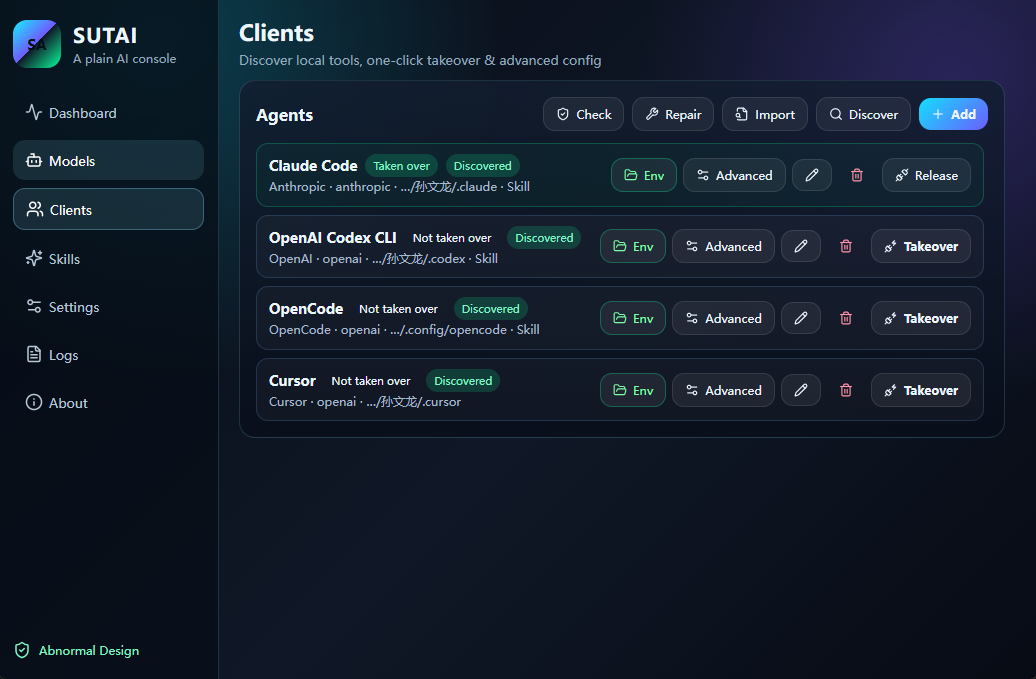The width and height of the screenshot is (1036, 679).
Task: Click the Import button
Action: pyautogui.click(x=764, y=114)
